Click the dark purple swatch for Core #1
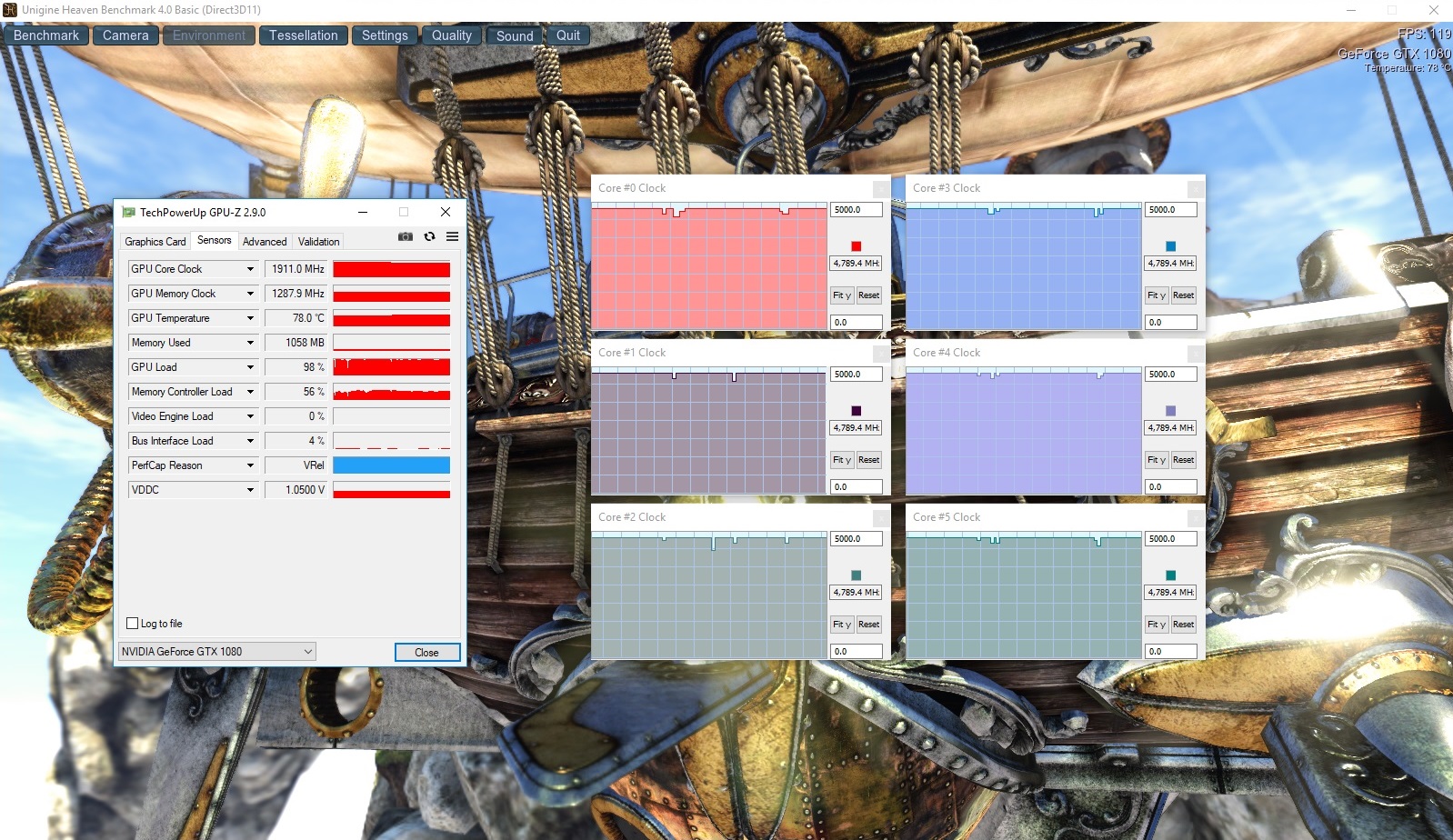 tap(857, 411)
